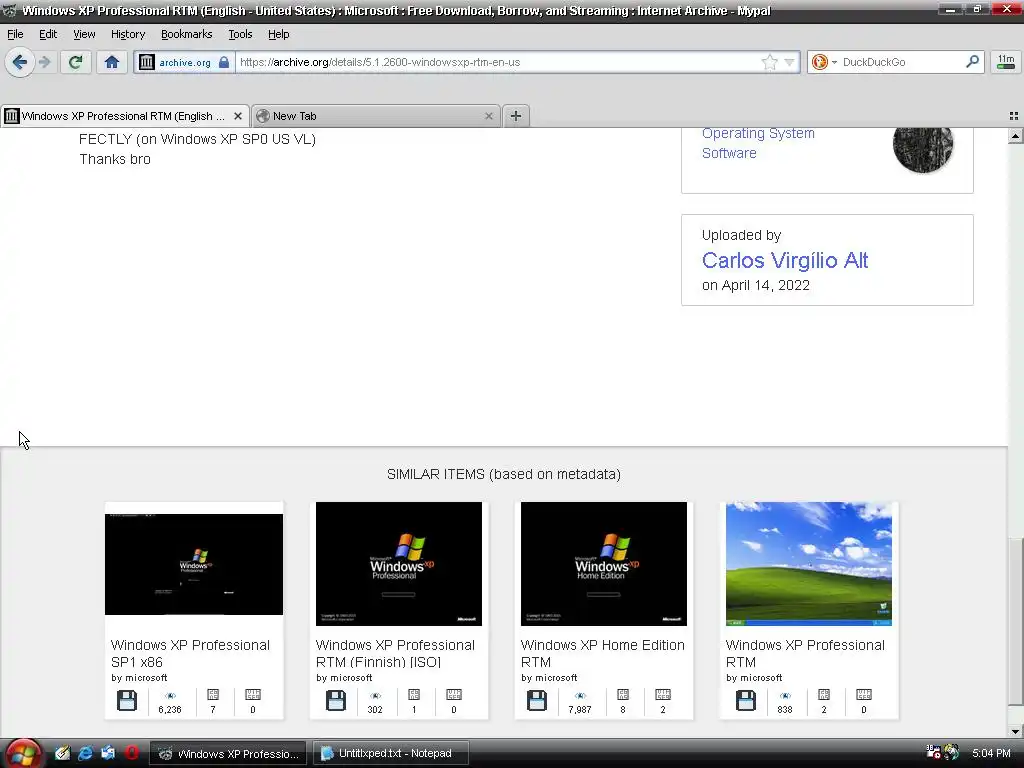Viewport: 1024px width, 768px height.
Task: Click the floppy disk icon under SP1 x86
Action: 127,701
